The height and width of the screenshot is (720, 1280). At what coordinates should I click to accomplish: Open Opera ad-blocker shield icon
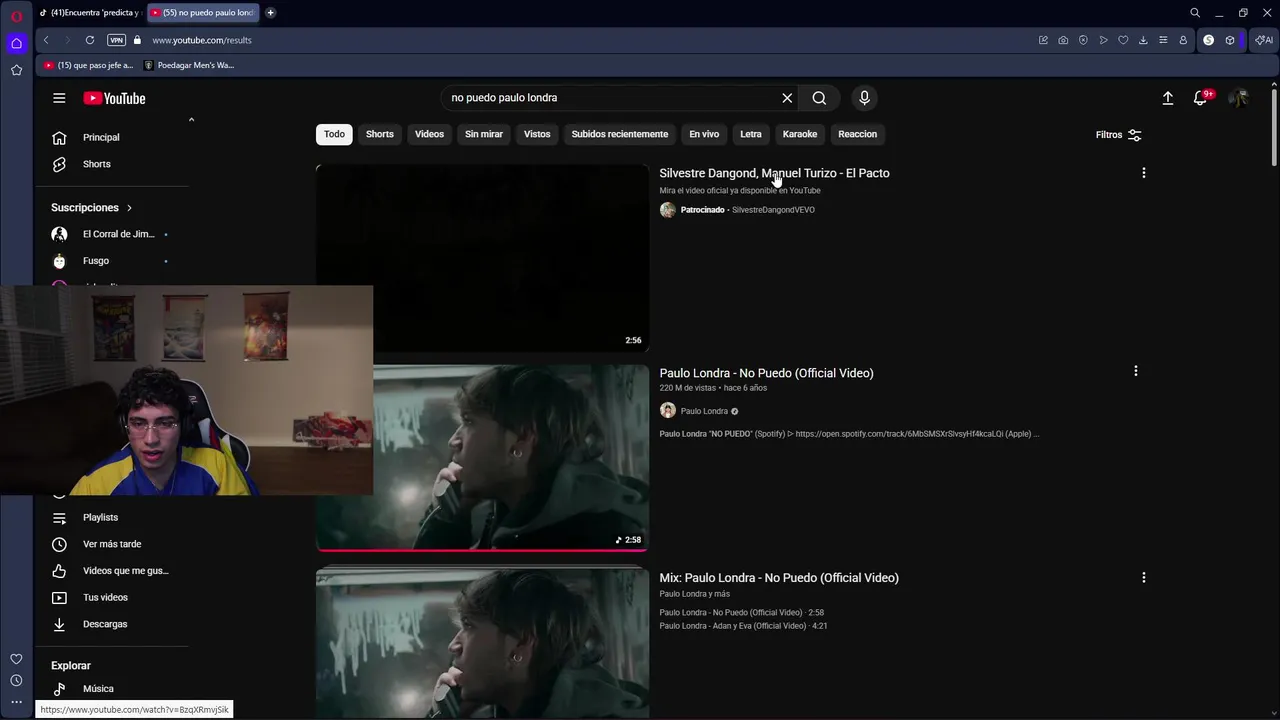tap(1083, 40)
